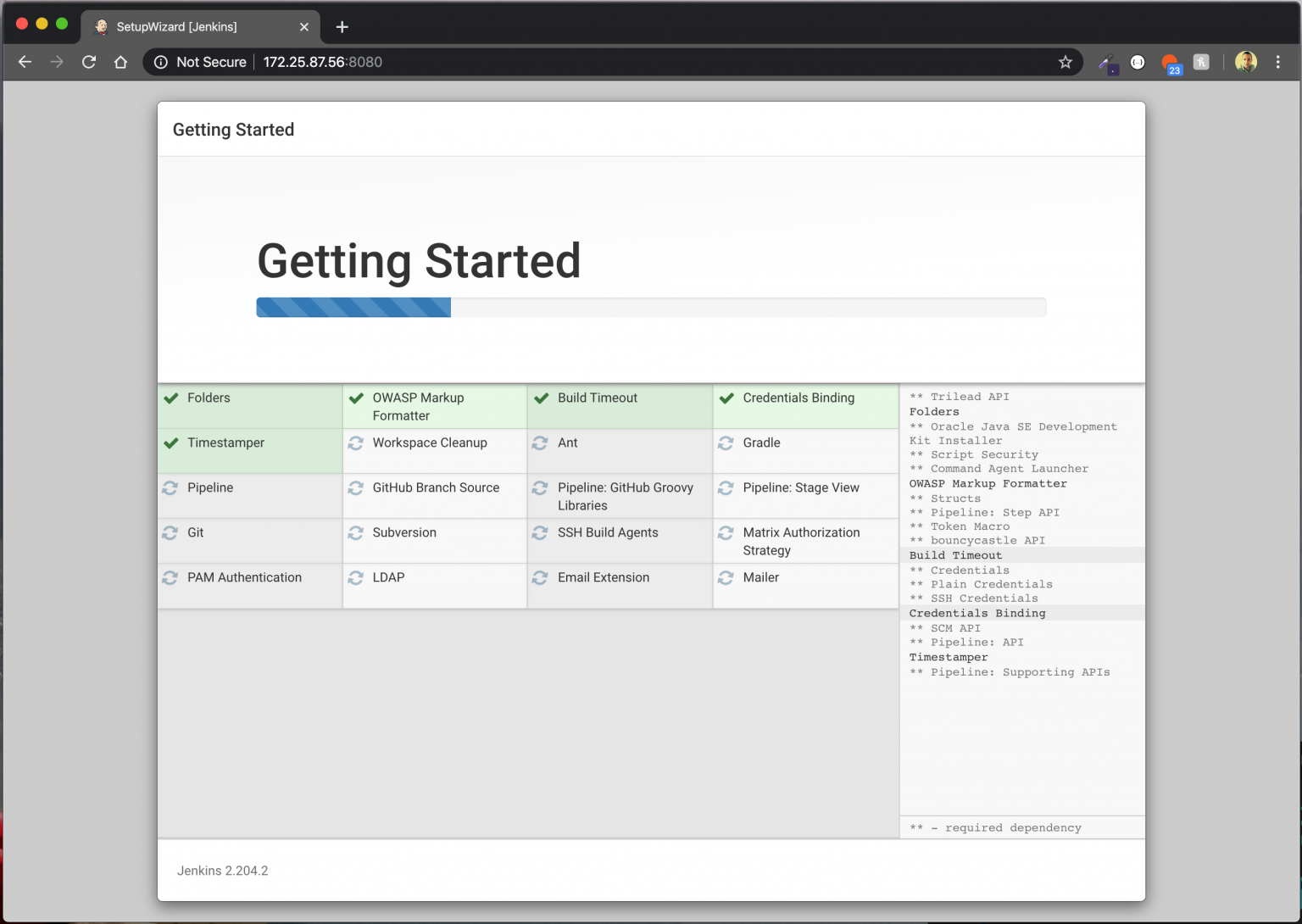View site info via Not Secure icon
This screenshot has width=1302, height=924.
tap(161, 62)
